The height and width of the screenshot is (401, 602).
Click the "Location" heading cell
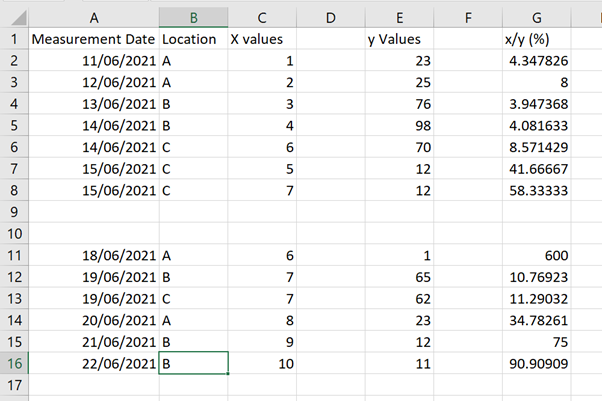pyautogui.click(x=193, y=39)
